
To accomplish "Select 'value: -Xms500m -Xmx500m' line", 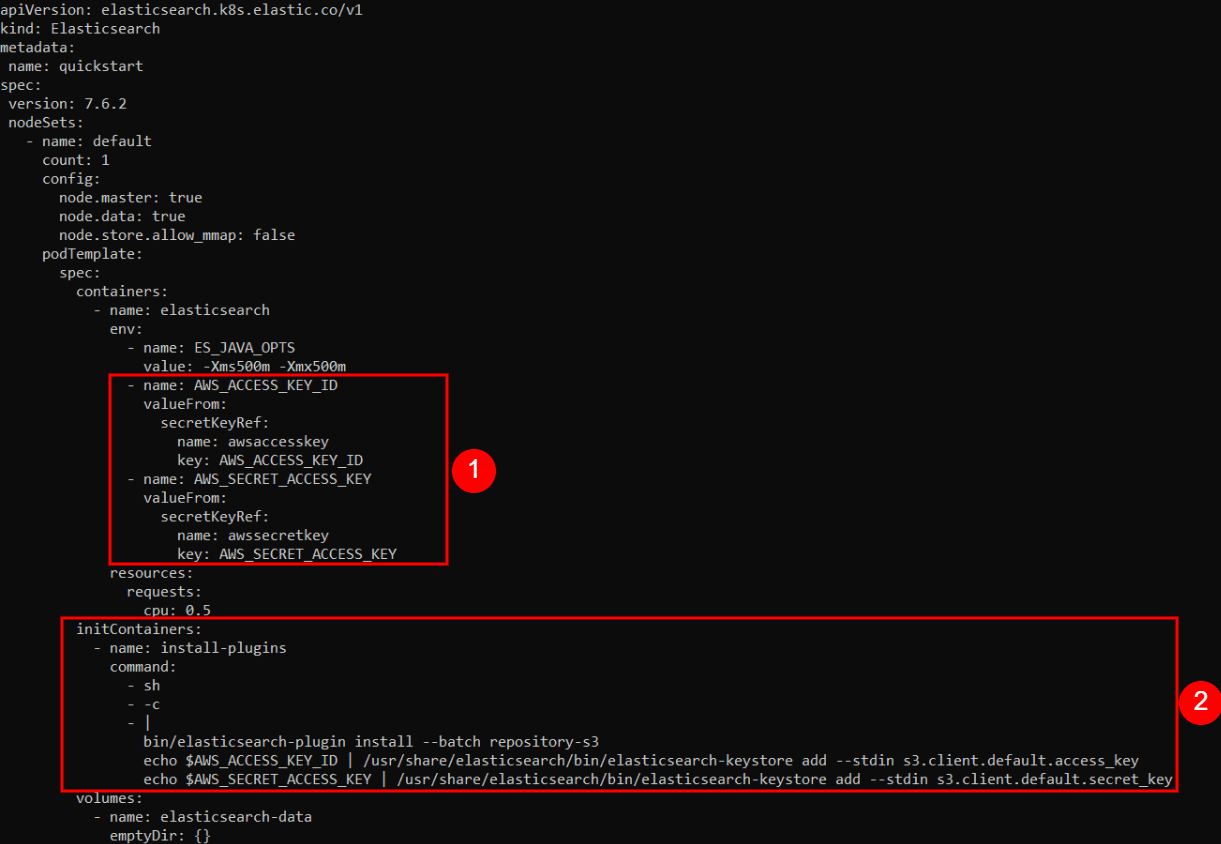I will [x=245, y=366].
